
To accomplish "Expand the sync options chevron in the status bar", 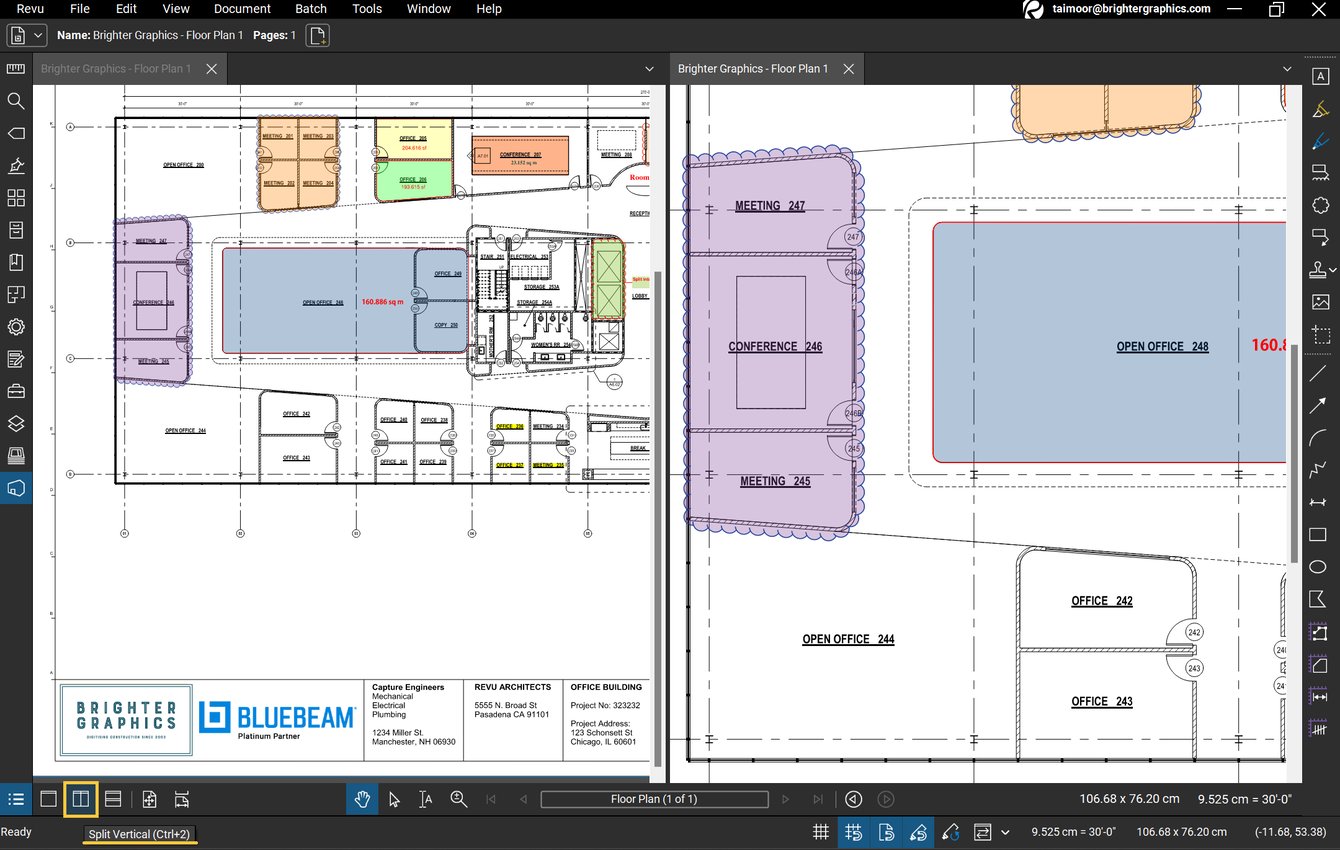I will click(1005, 832).
